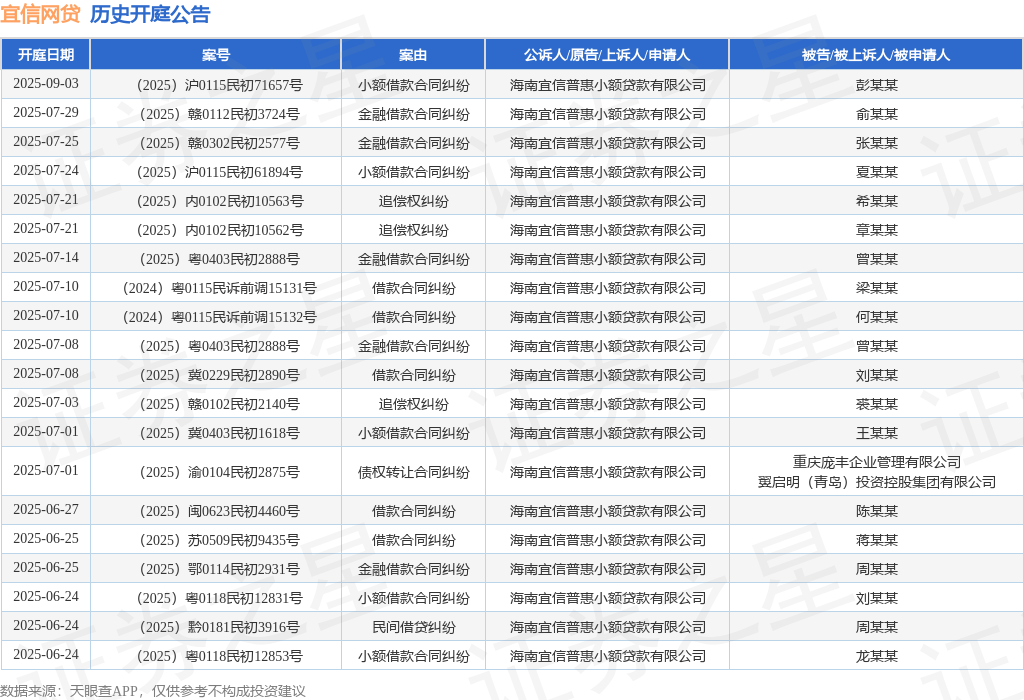1024x700 pixels.
Task: Click plaintiff 海南宜信普惠小额贷款有限公司 in the 粤0118民初12853号 row
Action: tap(607, 656)
